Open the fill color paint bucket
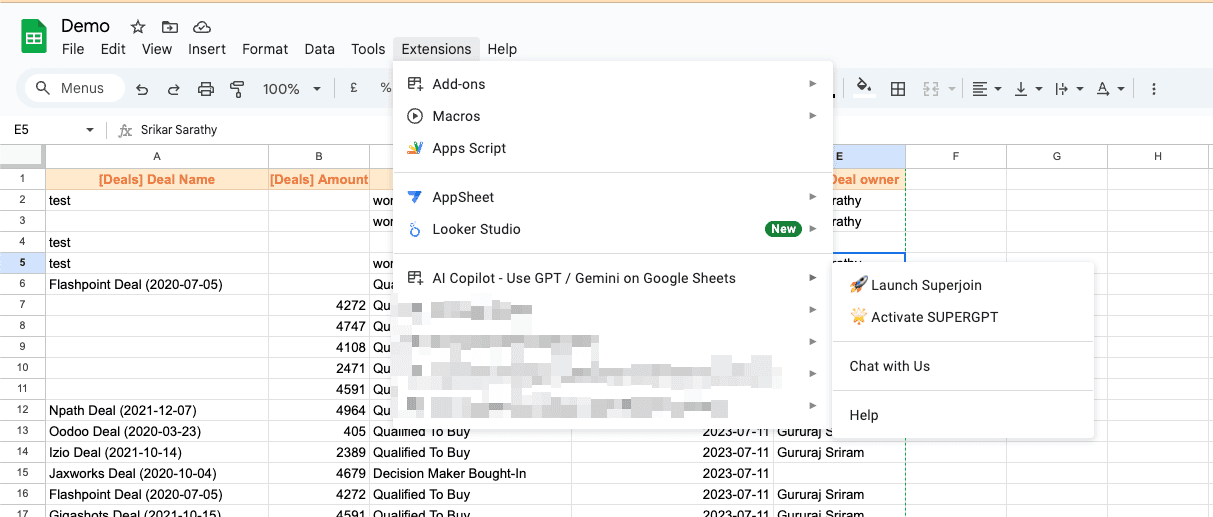Image resolution: width=1213 pixels, height=517 pixels. (865, 88)
